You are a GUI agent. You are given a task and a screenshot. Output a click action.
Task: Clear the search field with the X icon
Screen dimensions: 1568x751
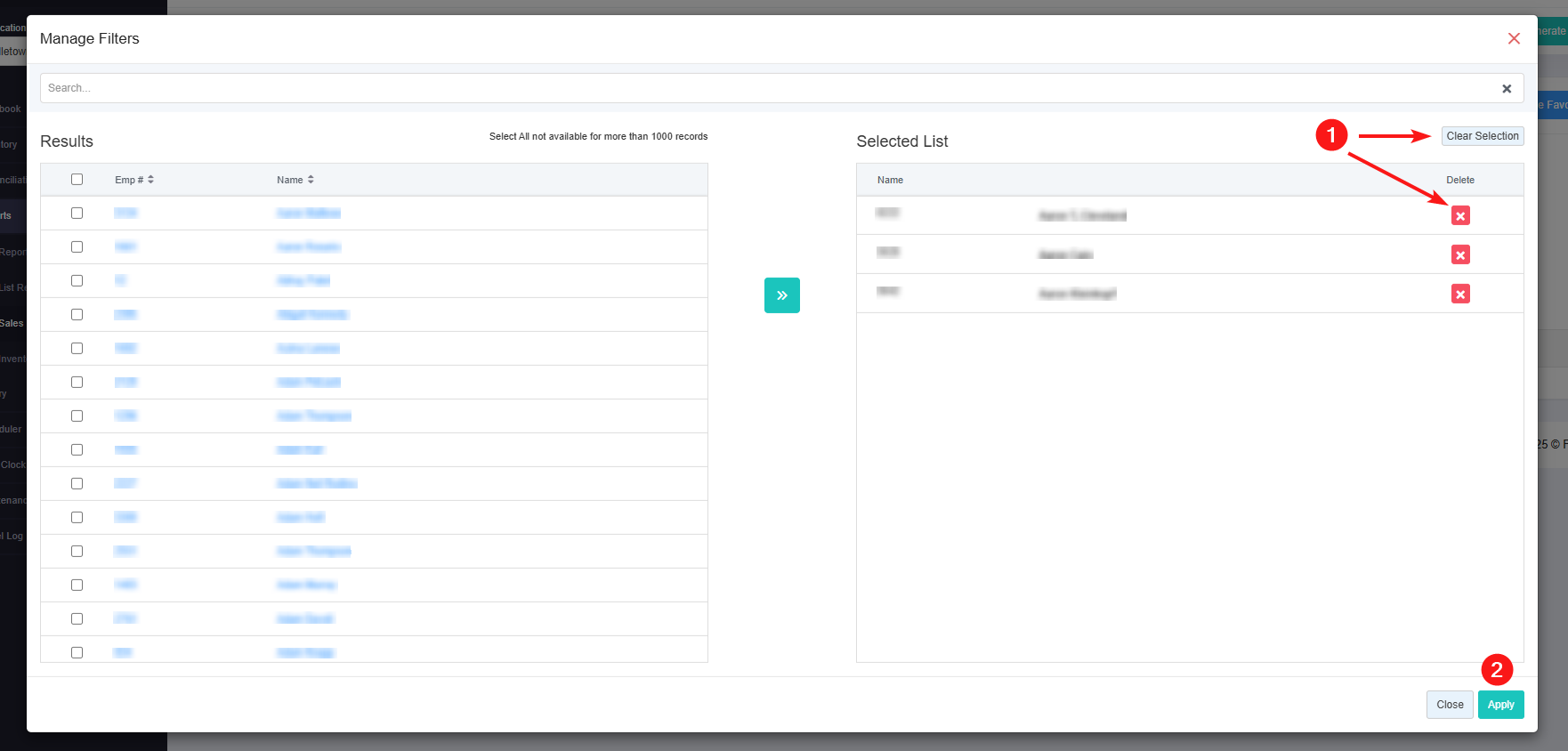[x=1506, y=89]
